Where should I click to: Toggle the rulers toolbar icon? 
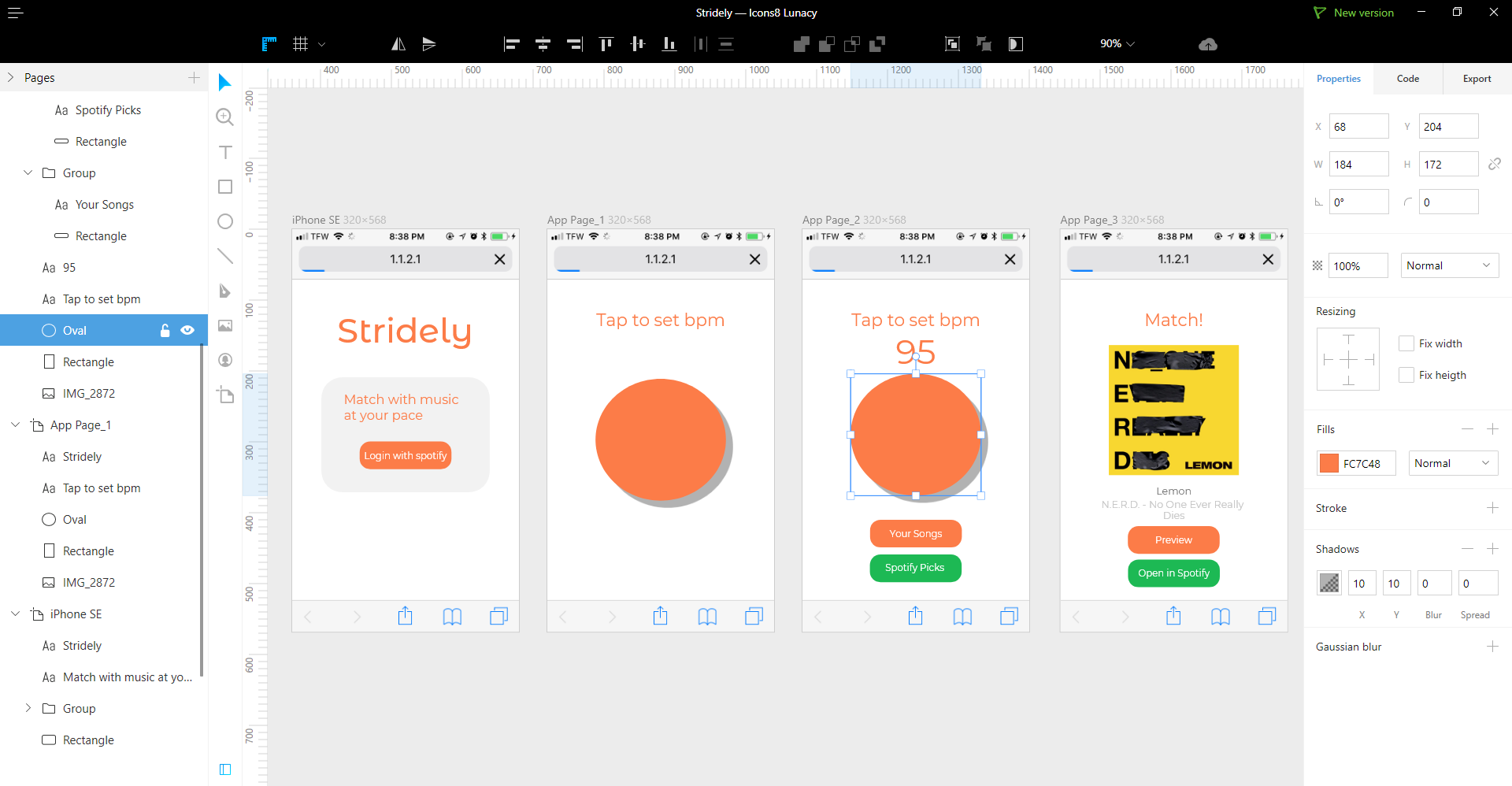(269, 44)
